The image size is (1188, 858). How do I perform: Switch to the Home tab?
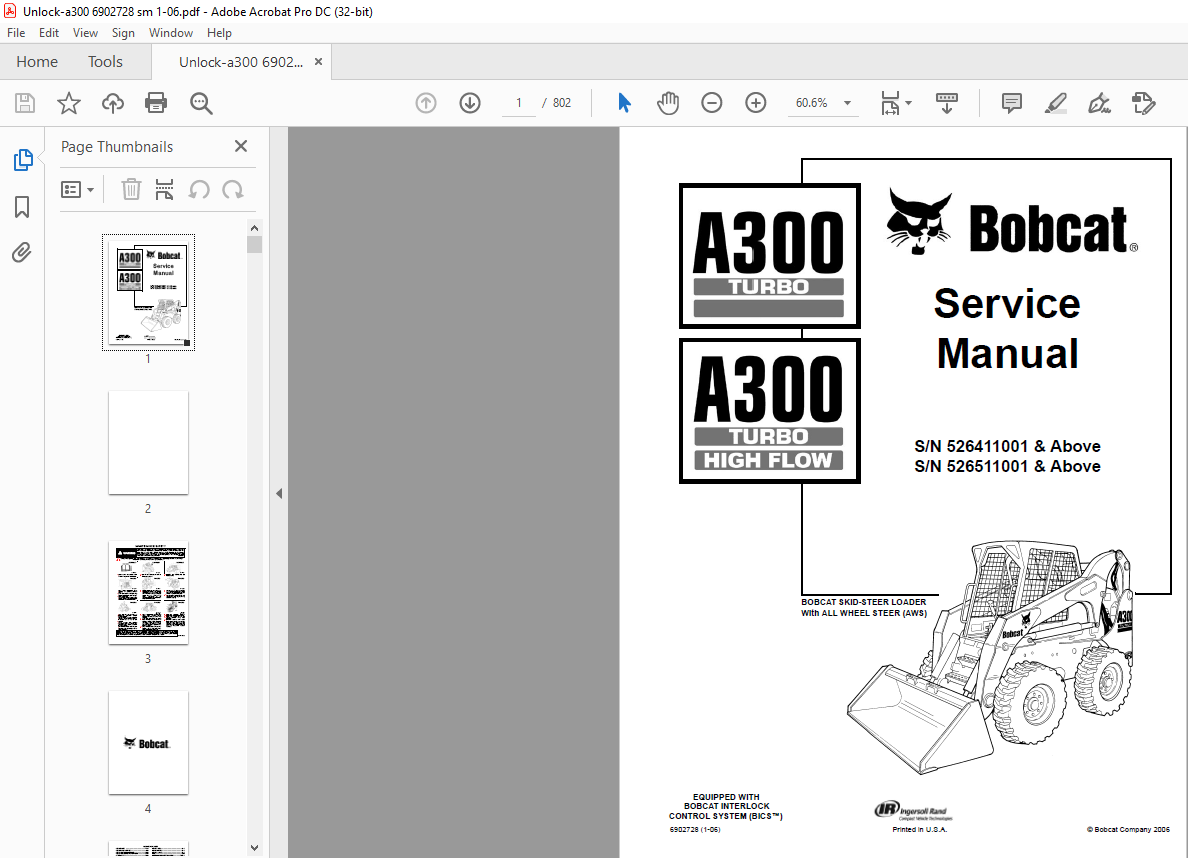click(x=37, y=62)
